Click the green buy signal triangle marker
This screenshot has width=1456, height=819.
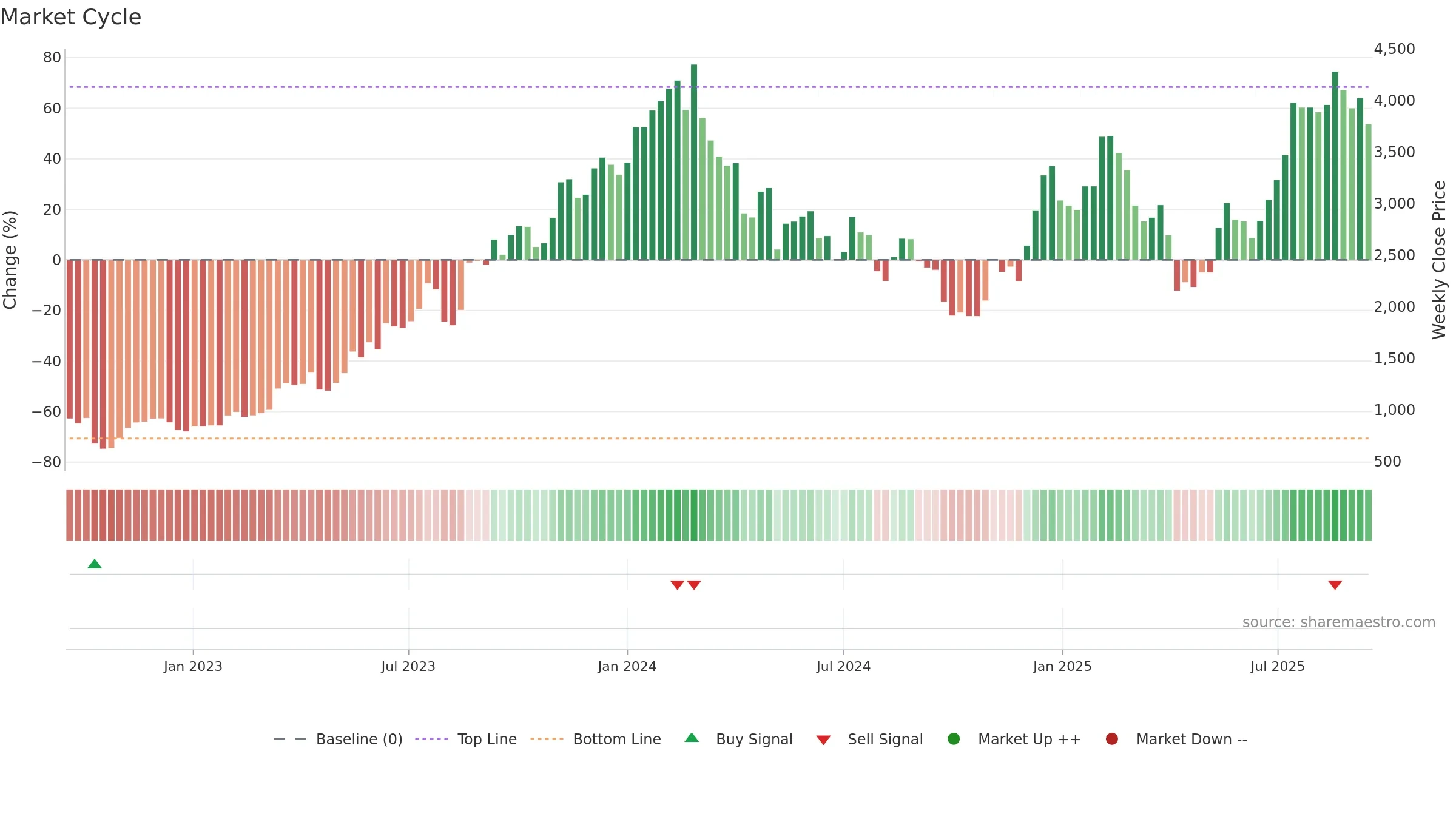point(95,564)
